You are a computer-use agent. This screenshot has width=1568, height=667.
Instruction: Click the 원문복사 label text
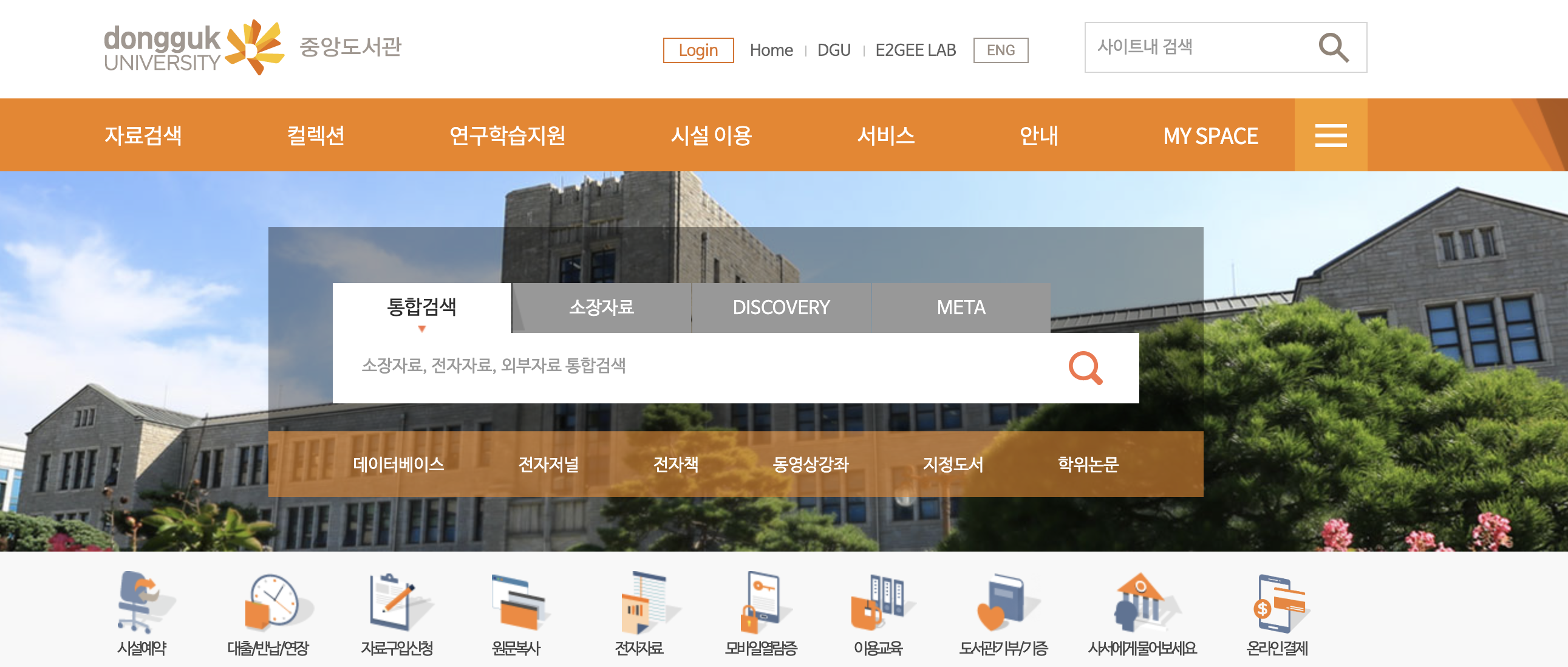pos(516,648)
